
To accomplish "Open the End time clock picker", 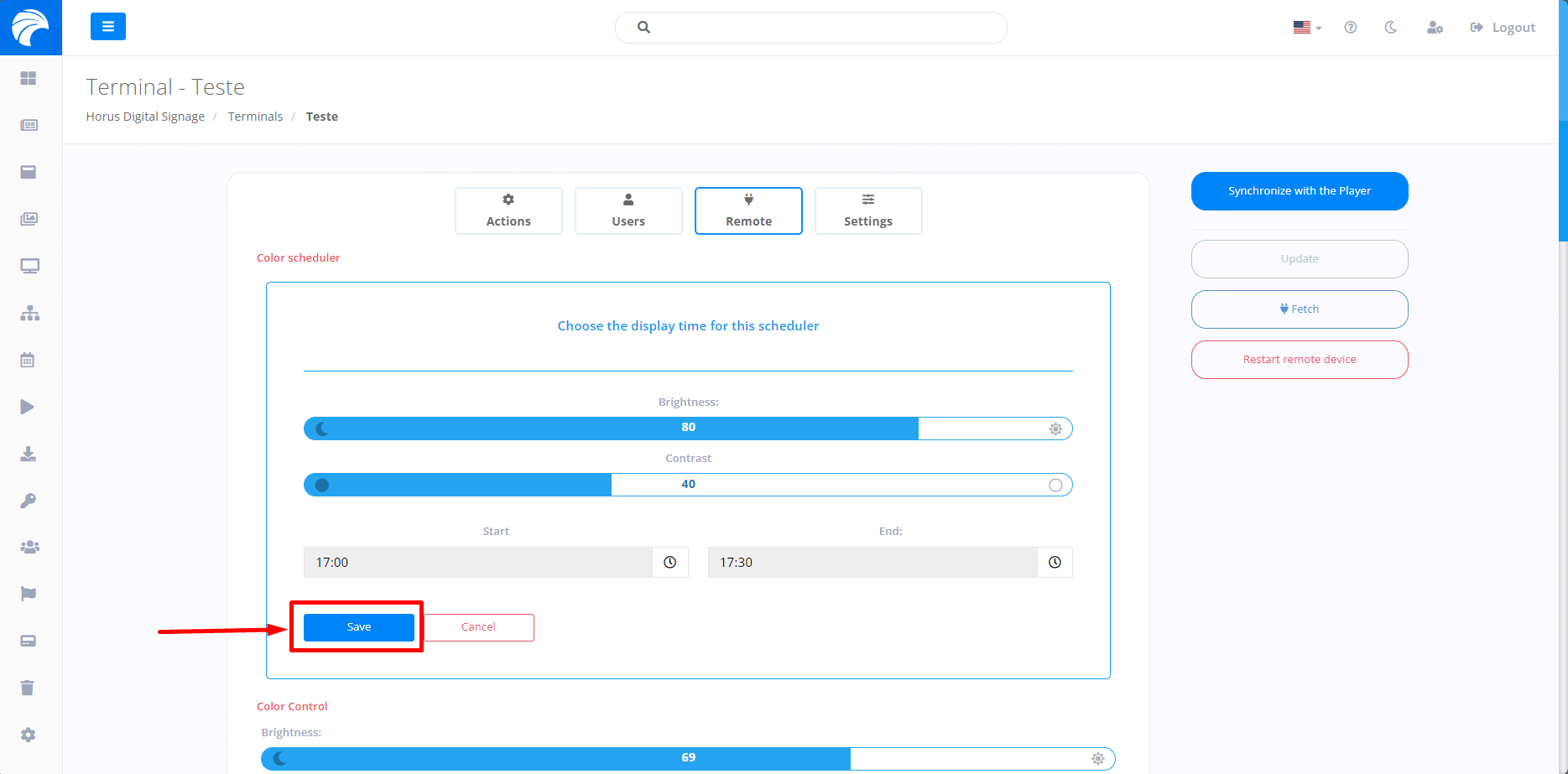I will point(1055,563).
